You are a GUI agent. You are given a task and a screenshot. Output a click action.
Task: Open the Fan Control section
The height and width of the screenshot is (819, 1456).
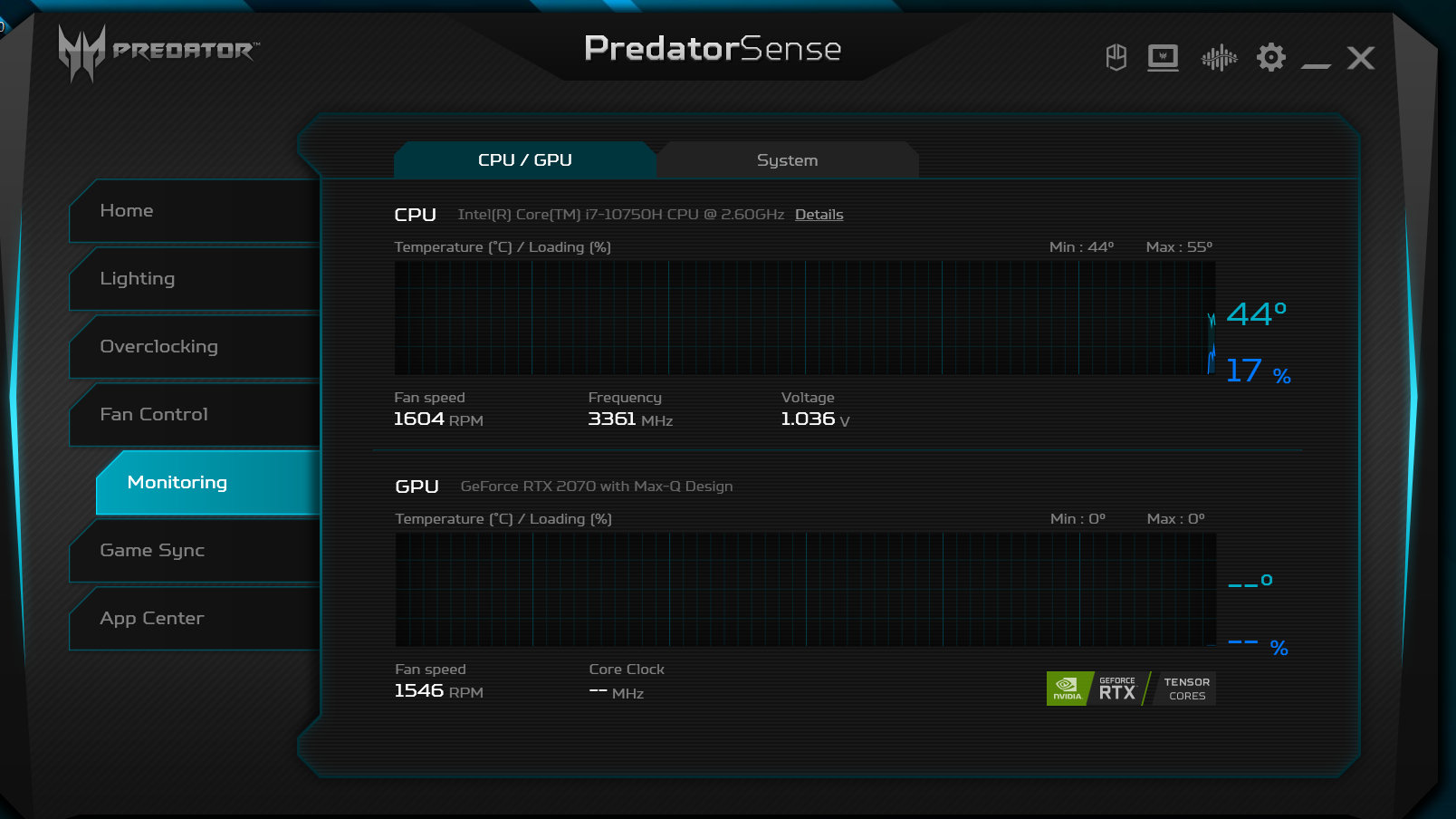(x=195, y=414)
